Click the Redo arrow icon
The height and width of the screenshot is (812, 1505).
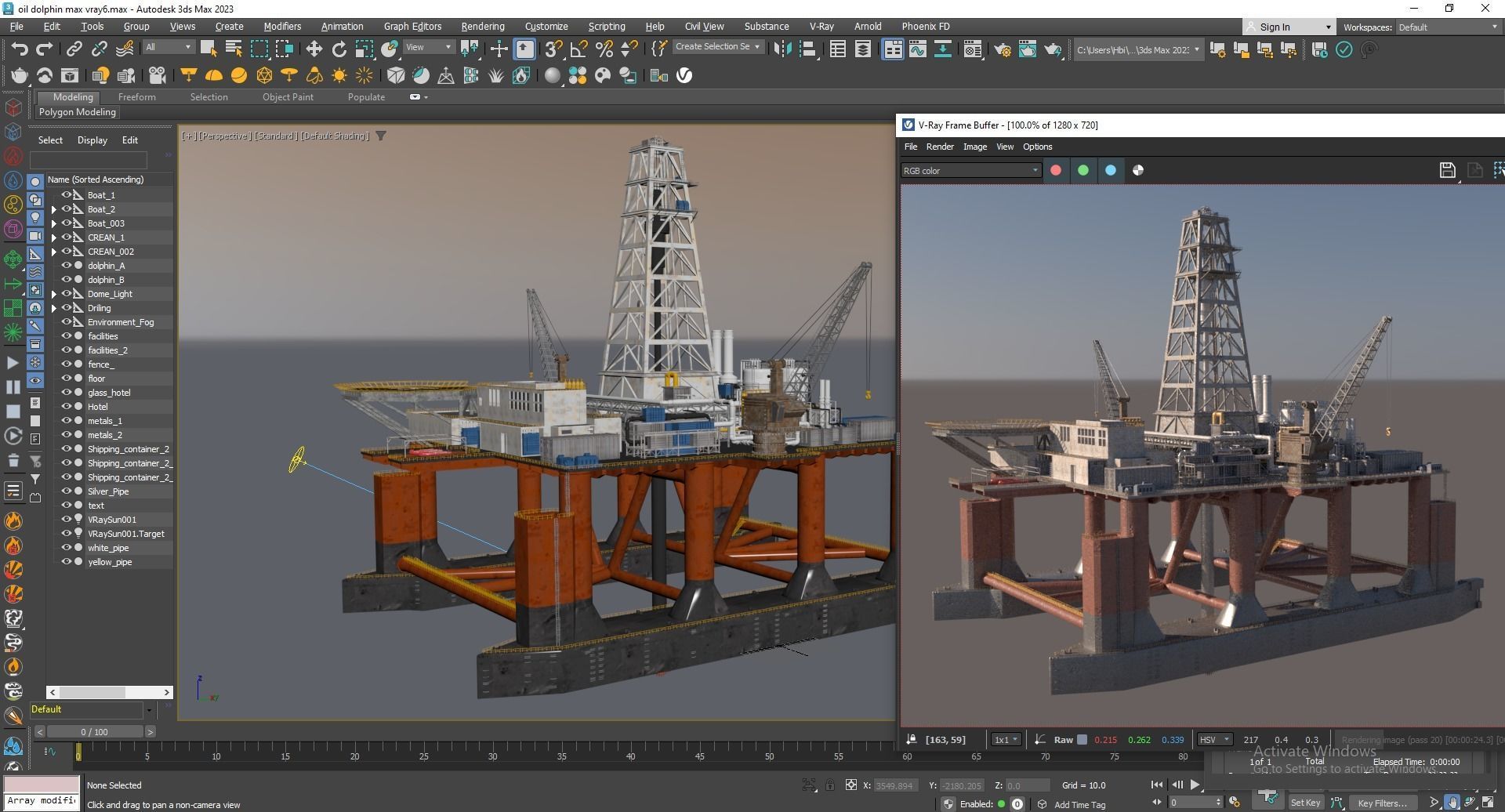pos(45,49)
